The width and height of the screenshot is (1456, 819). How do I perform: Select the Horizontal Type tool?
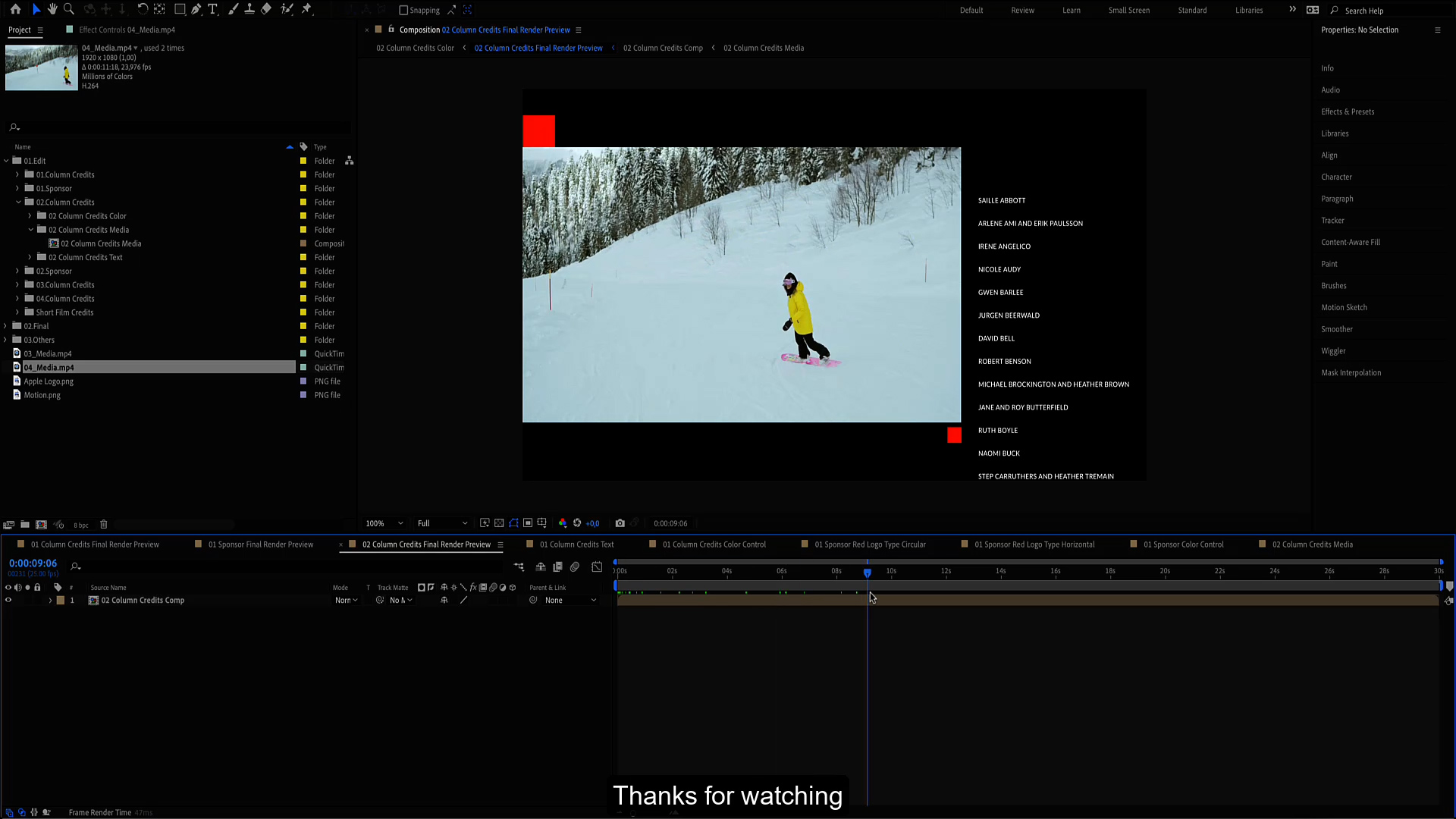(213, 9)
